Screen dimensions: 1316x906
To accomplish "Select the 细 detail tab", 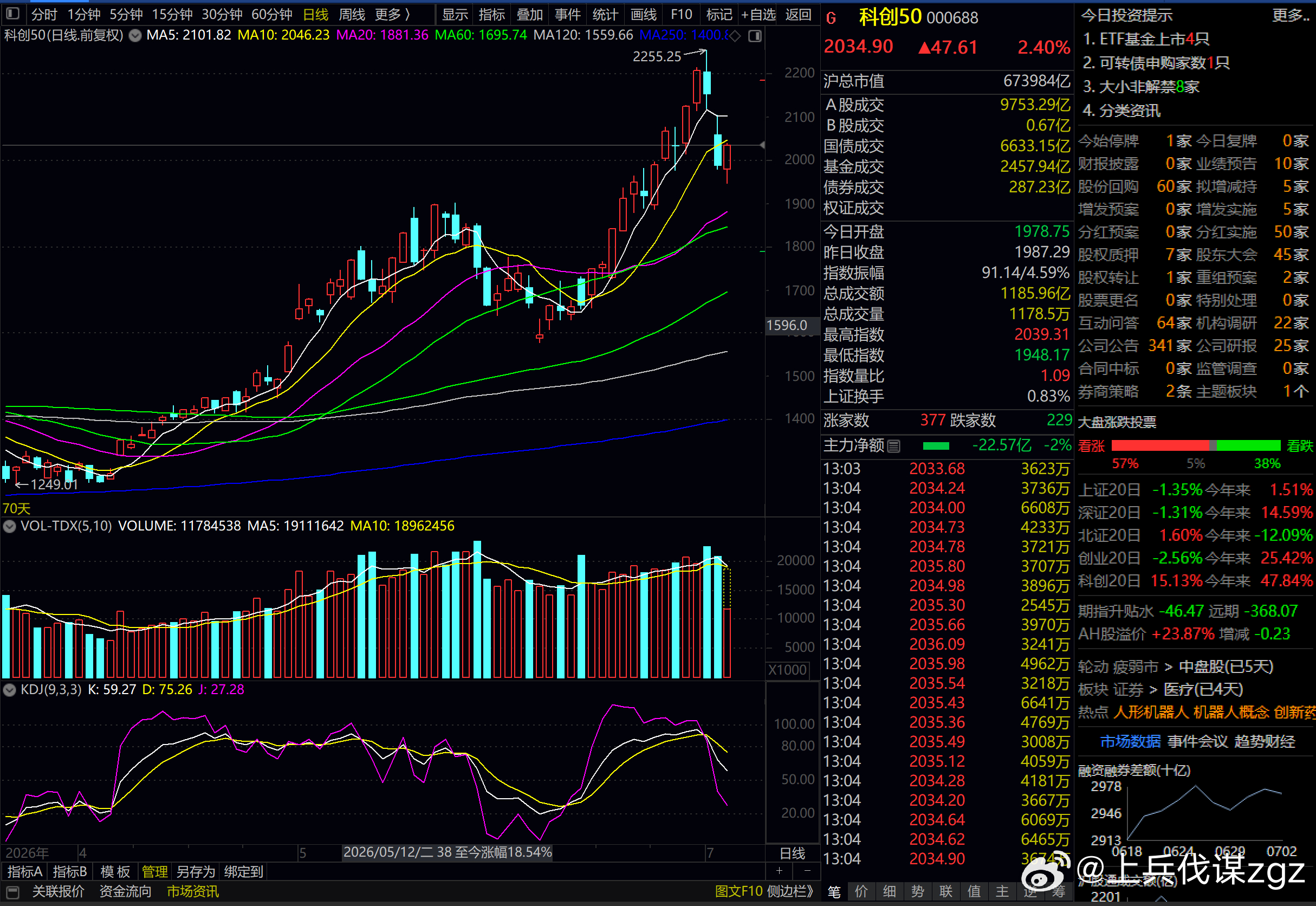I will 889,892.
